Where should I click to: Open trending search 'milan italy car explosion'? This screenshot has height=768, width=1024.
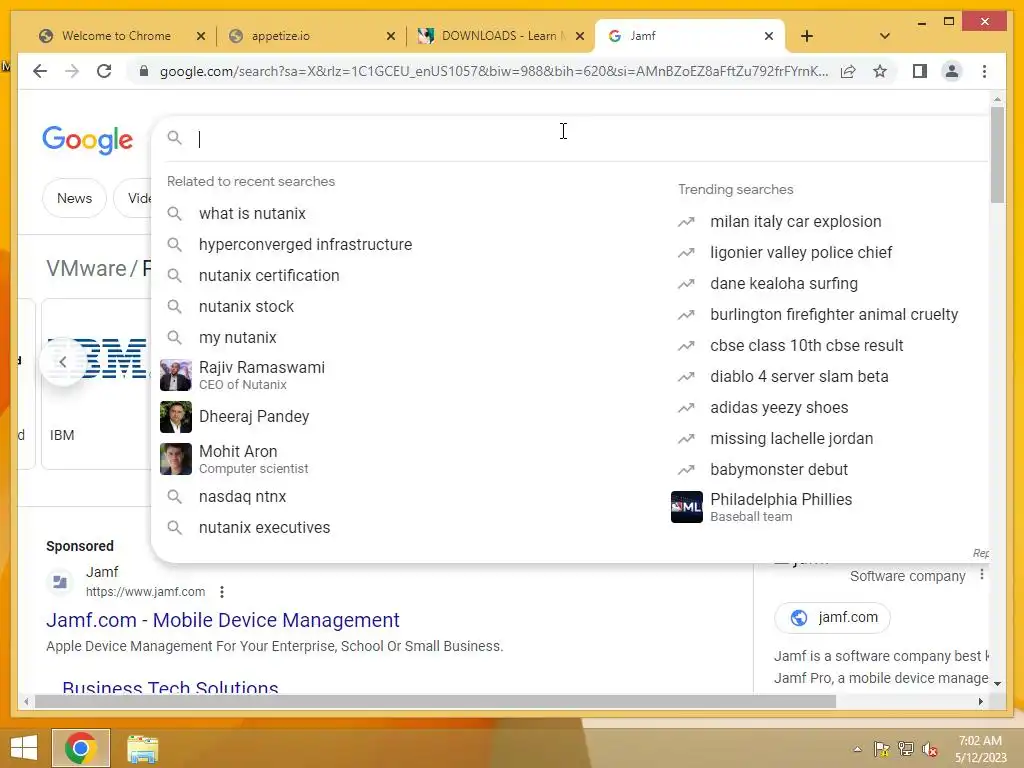pos(795,221)
